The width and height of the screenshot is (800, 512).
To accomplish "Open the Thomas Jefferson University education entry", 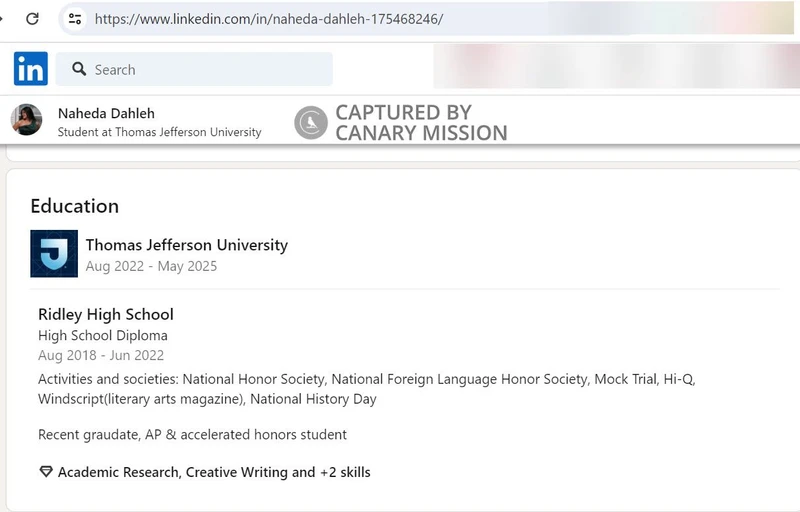I will tap(187, 245).
